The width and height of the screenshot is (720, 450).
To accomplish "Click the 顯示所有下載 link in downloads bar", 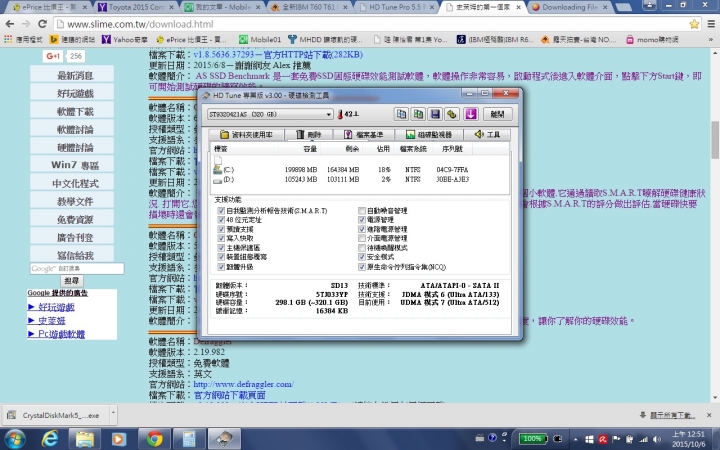I will click(672, 415).
